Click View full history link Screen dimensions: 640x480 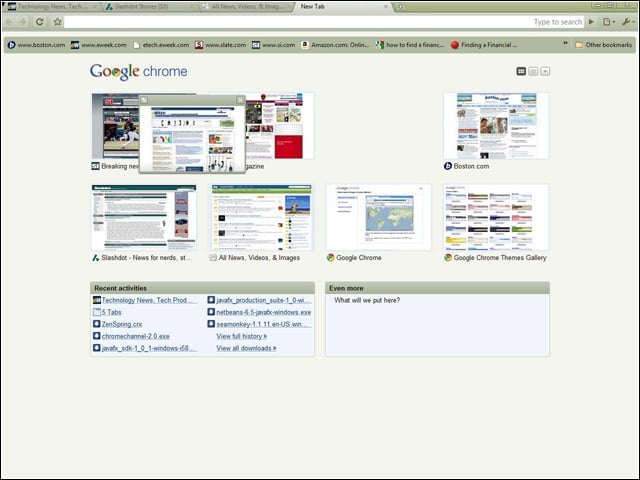[x=242, y=336]
